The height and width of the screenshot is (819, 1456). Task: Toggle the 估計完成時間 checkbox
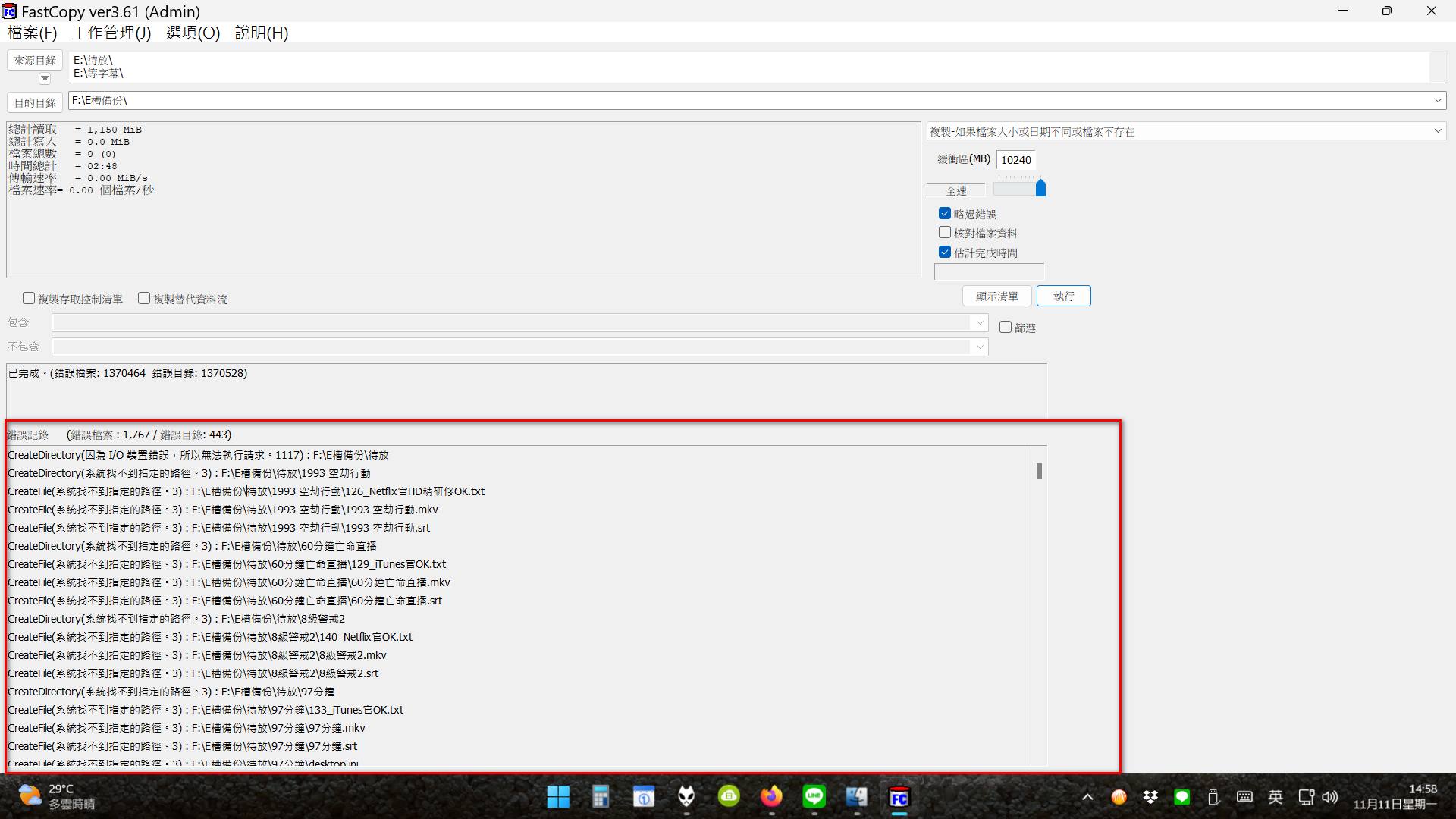[x=945, y=252]
